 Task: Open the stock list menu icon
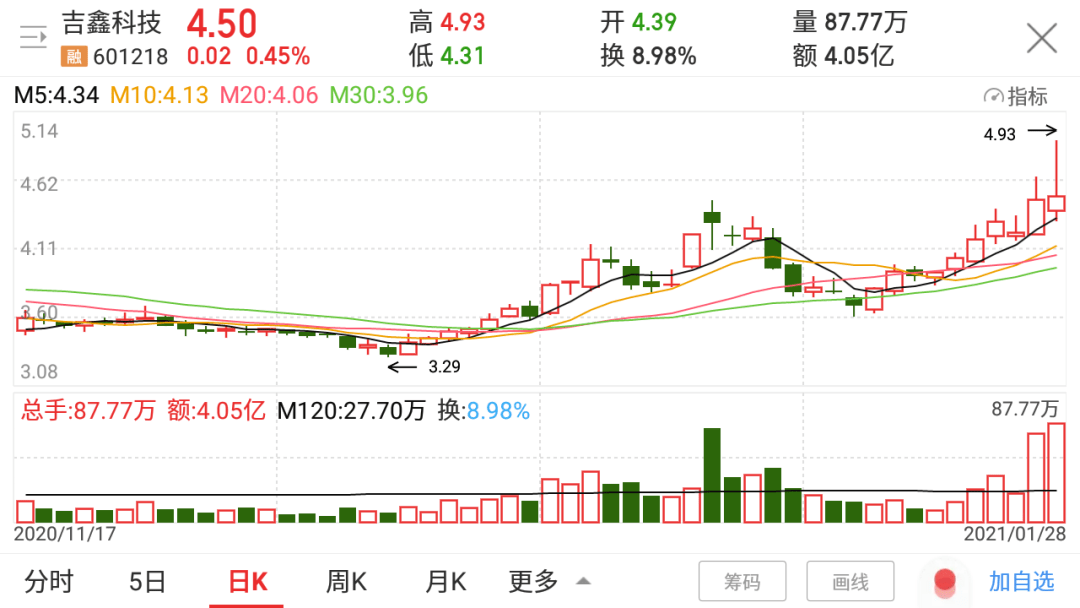33,36
